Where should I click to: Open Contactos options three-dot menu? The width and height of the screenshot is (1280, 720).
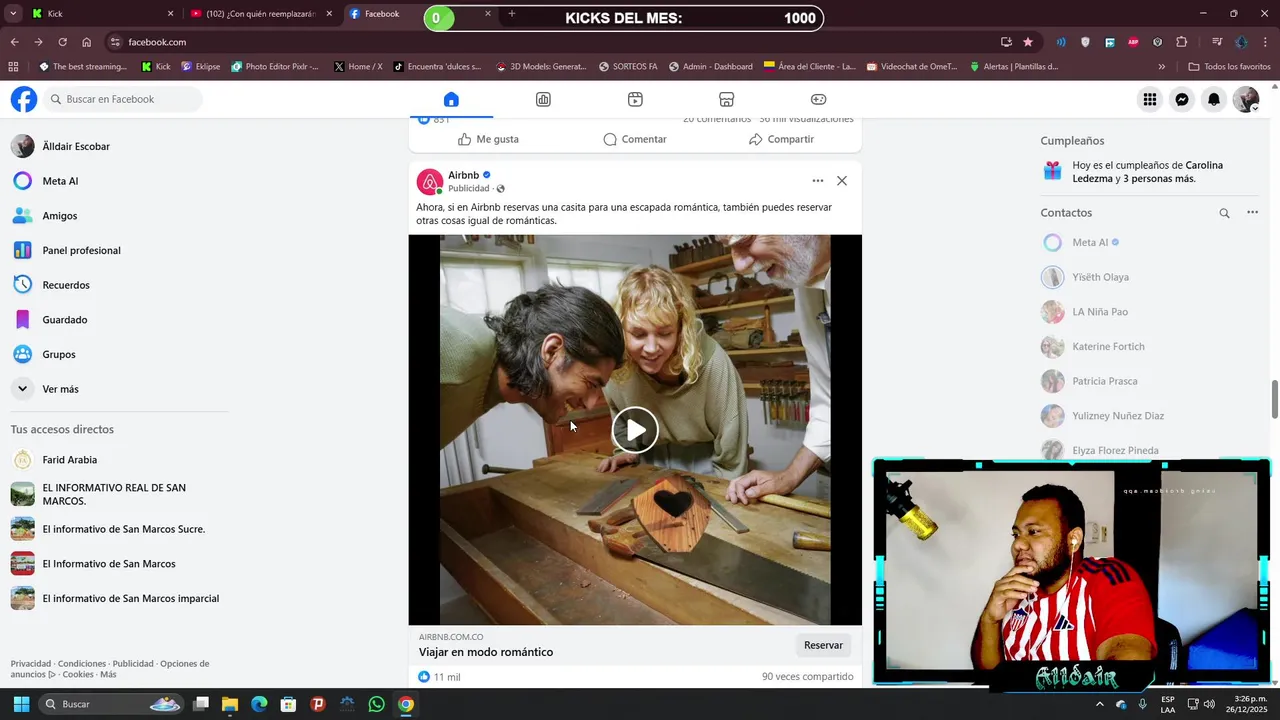pyautogui.click(x=1252, y=213)
